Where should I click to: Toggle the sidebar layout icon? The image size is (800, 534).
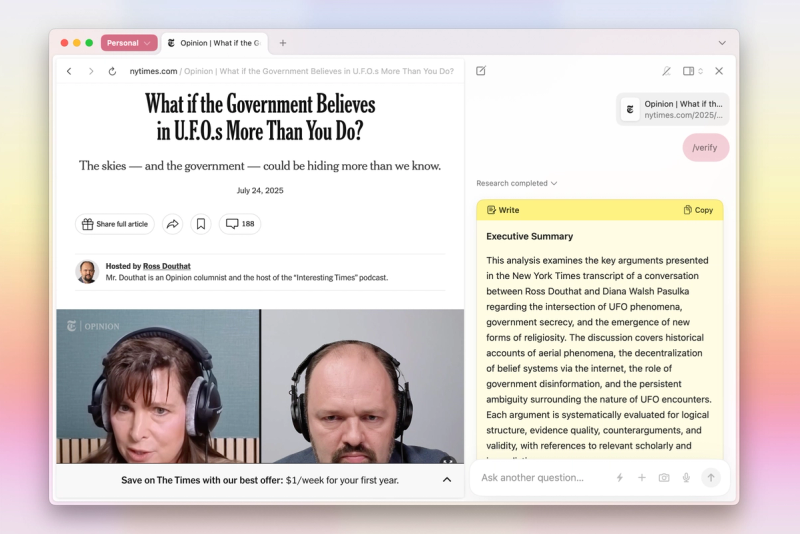tap(688, 71)
